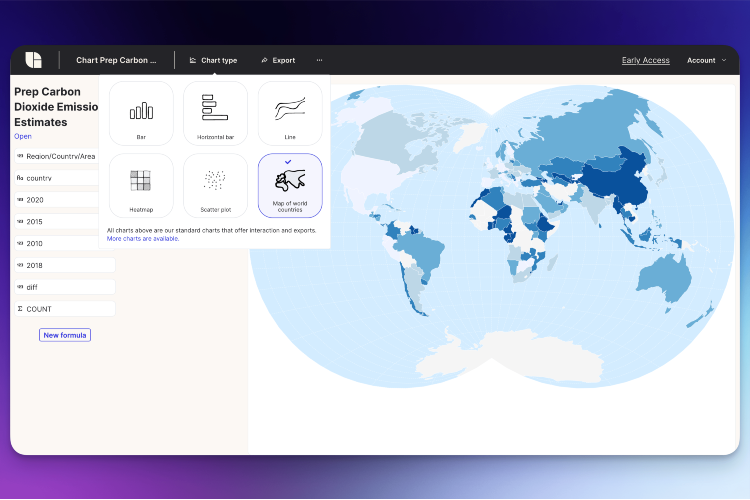Click the sigma icon beside COUNT
Viewport: 750px width, 500px height.
click(20, 309)
